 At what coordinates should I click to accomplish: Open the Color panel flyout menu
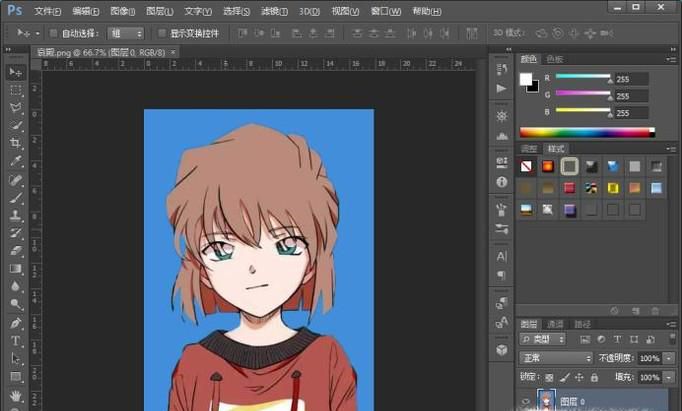(671, 59)
